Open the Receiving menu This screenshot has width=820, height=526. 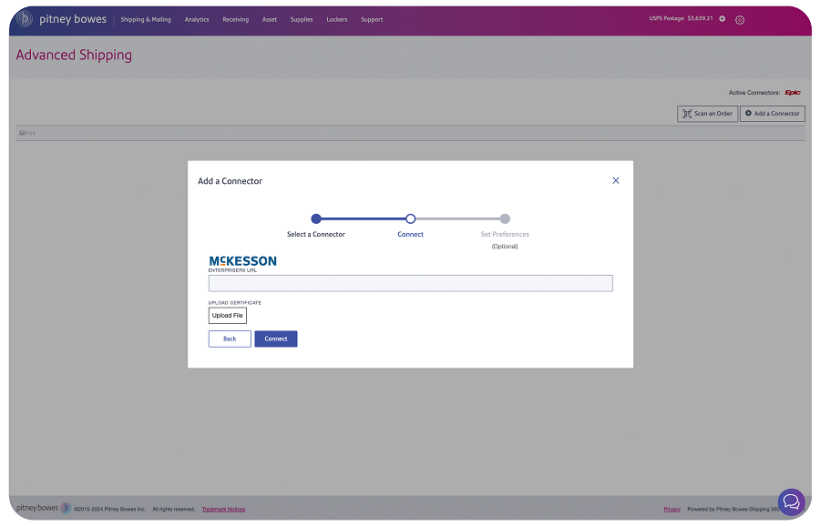click(x=236, y=20)
